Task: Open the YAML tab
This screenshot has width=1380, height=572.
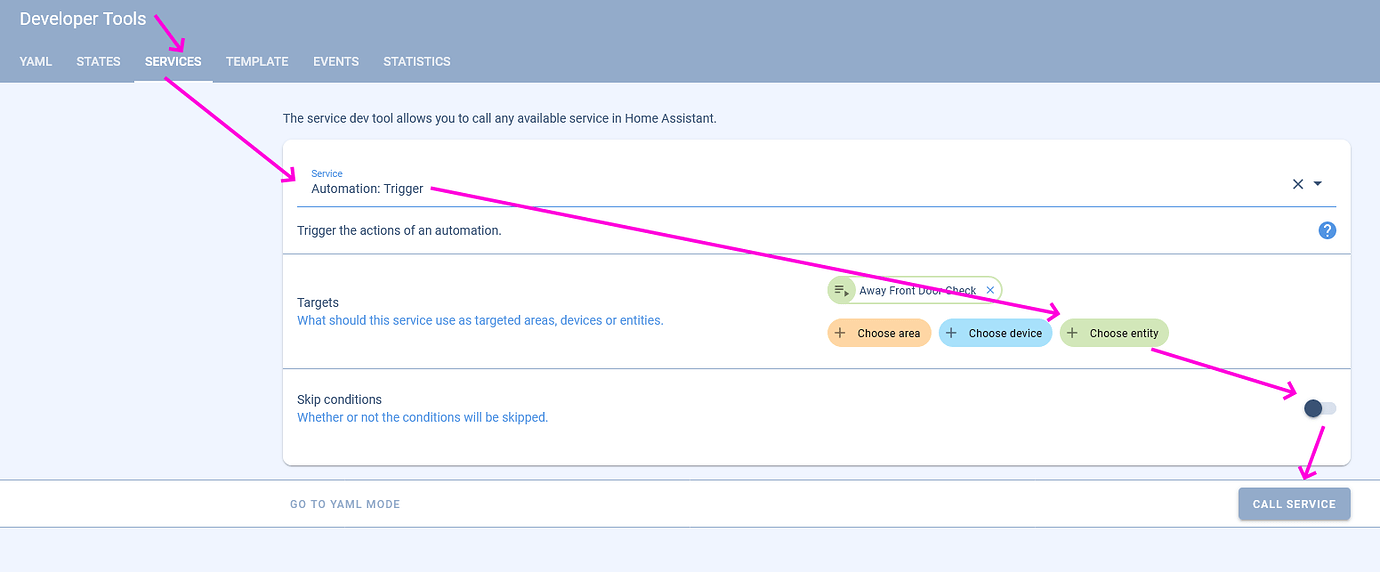Action: (x=35, y=61)
